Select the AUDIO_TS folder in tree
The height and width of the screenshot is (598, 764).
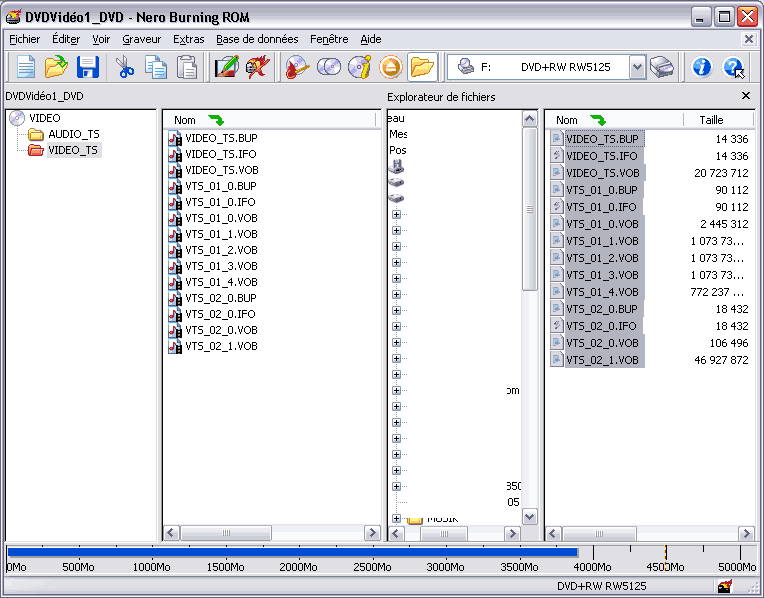74,134
